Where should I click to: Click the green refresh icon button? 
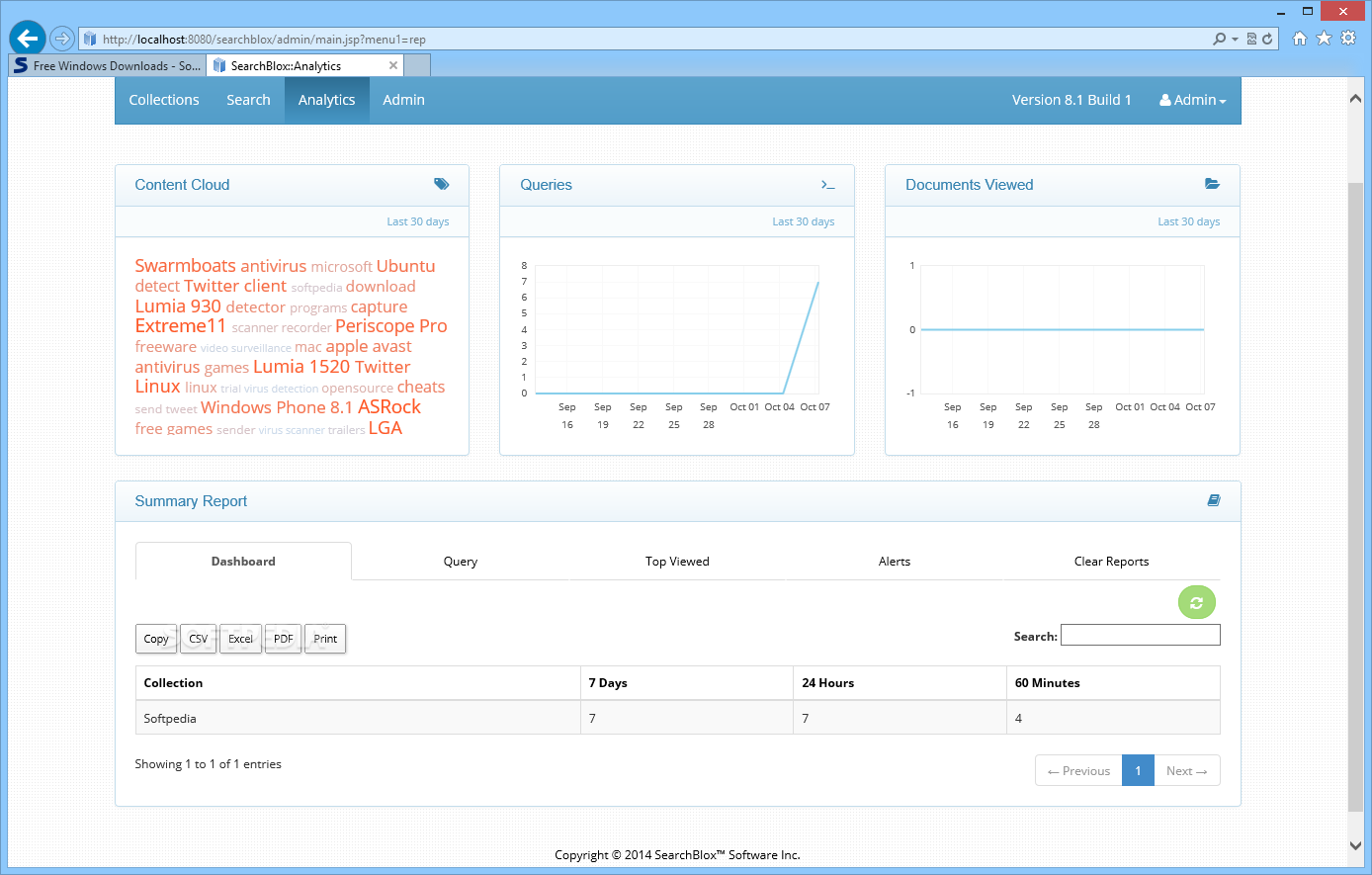coord(1196,602)
